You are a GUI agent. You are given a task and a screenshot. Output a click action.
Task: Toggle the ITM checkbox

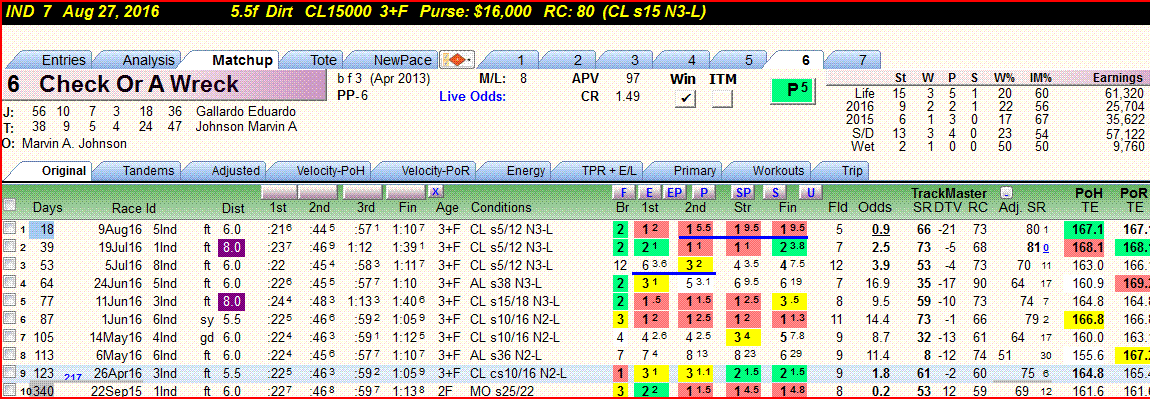tap(722, 98)
